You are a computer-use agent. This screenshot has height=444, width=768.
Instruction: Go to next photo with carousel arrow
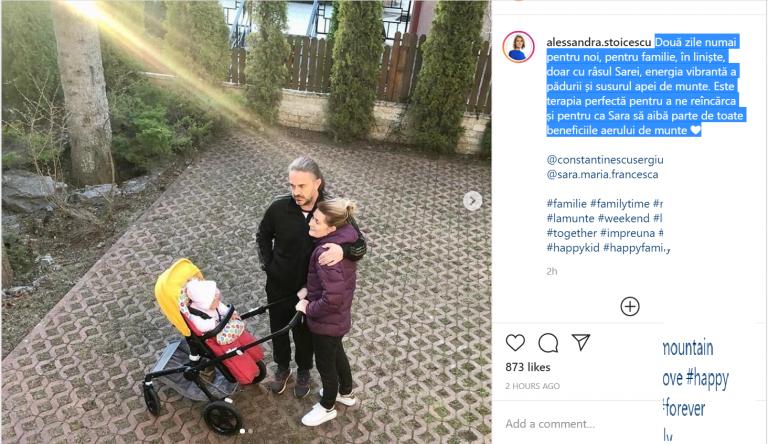[473, 200]
